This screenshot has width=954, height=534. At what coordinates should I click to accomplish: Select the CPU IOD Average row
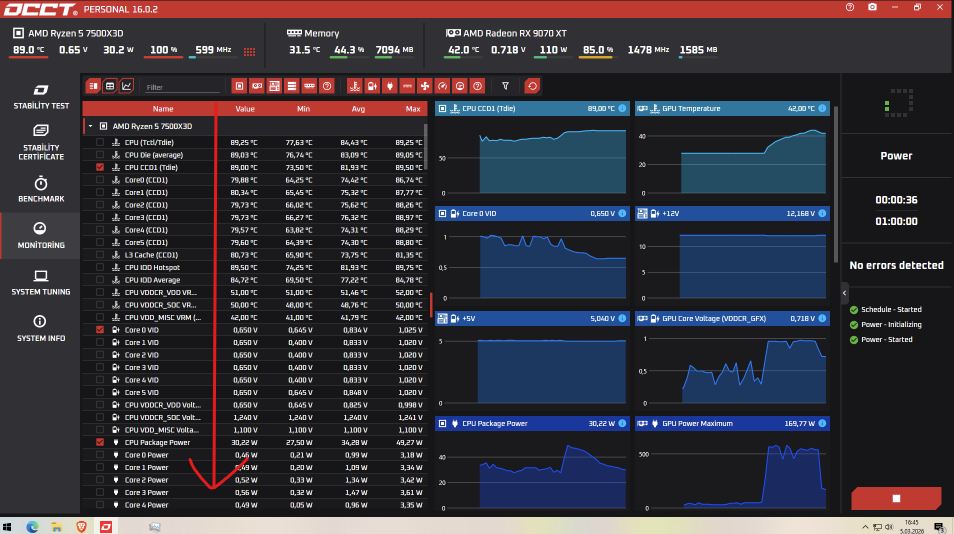click(x=254, y=280)
